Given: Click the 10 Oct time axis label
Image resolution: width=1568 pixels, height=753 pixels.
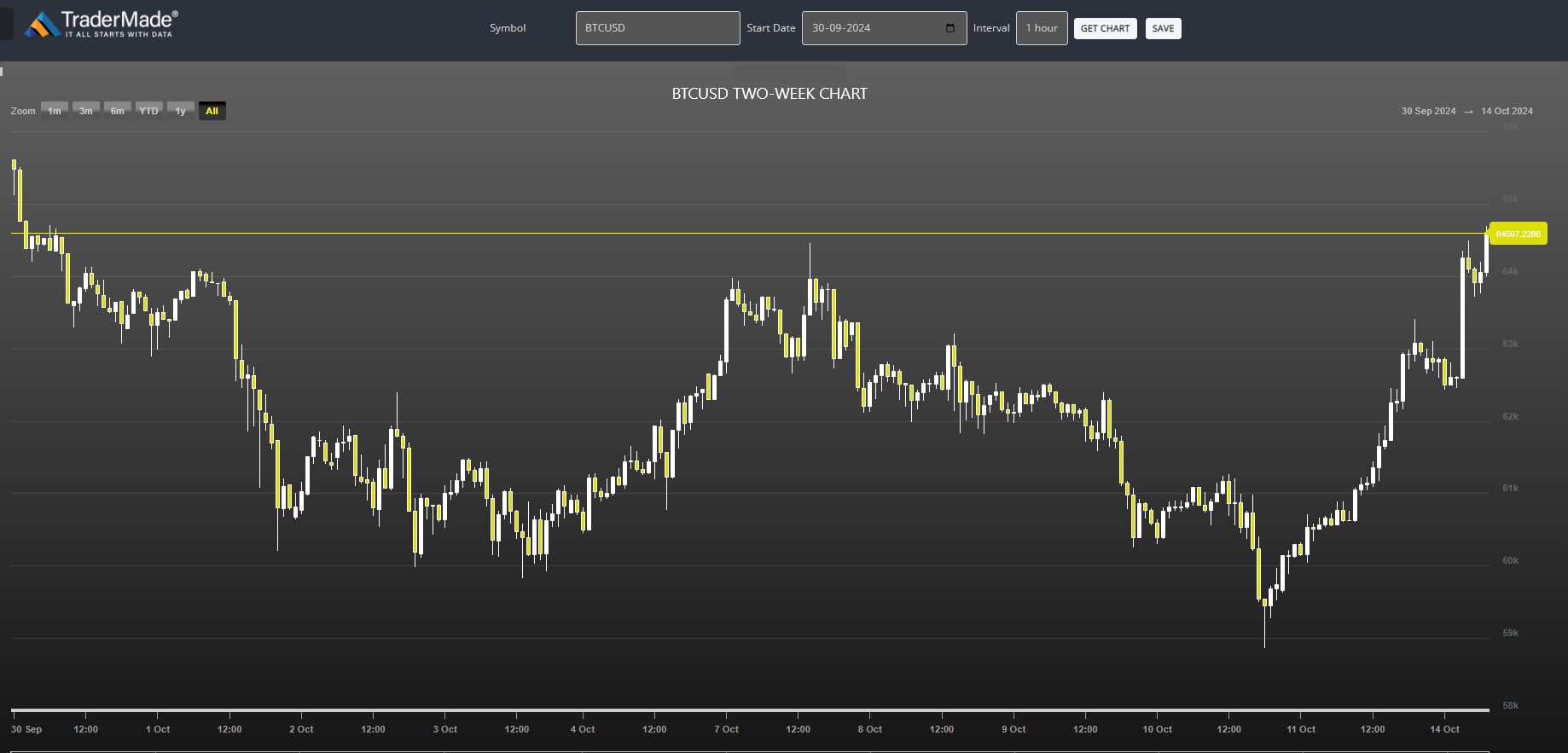Looking at the screenshot, I should pos(1158,729).
